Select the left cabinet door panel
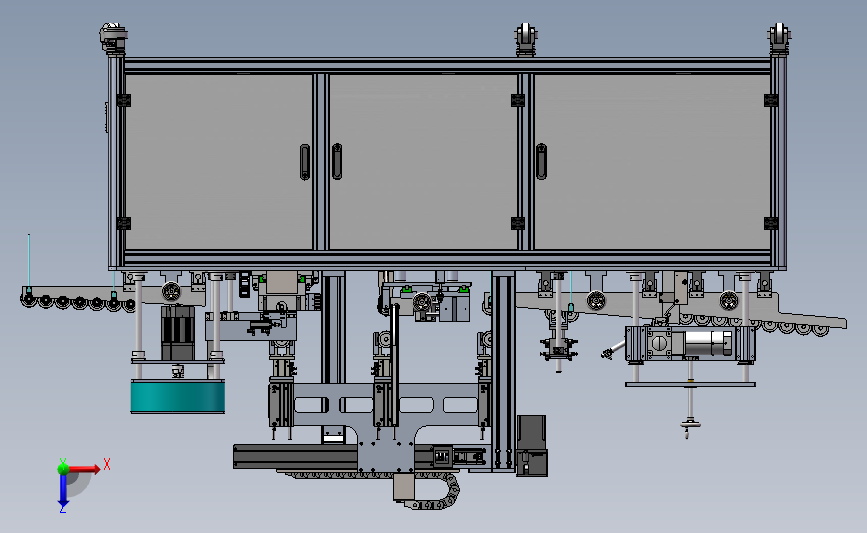The height and width of the screenshot is (533, 867). click(218, 161)
